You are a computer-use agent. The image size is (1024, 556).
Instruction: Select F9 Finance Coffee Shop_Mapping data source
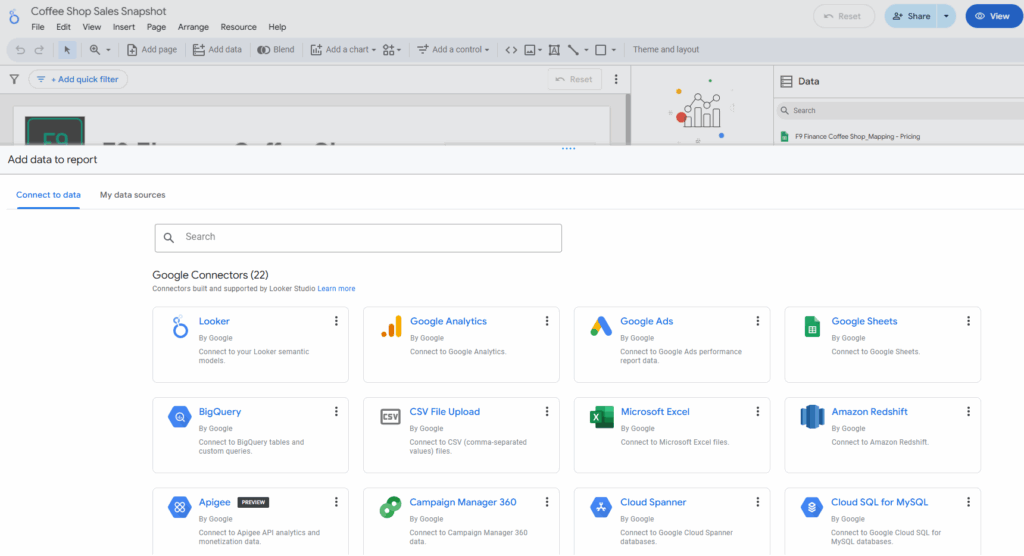pos(857,137)
